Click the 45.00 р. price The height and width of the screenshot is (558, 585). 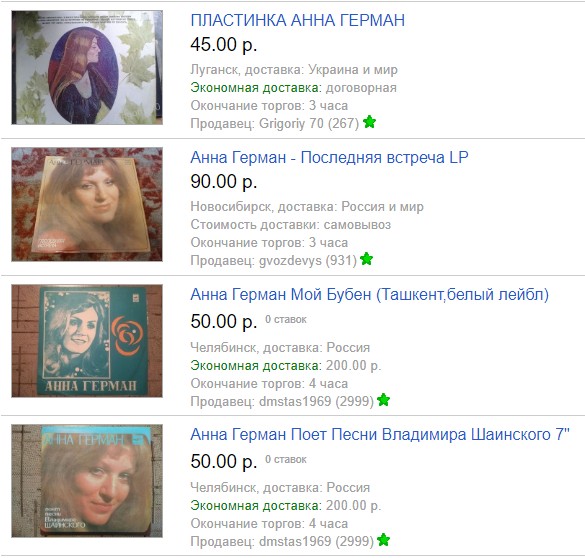point(223,44)
